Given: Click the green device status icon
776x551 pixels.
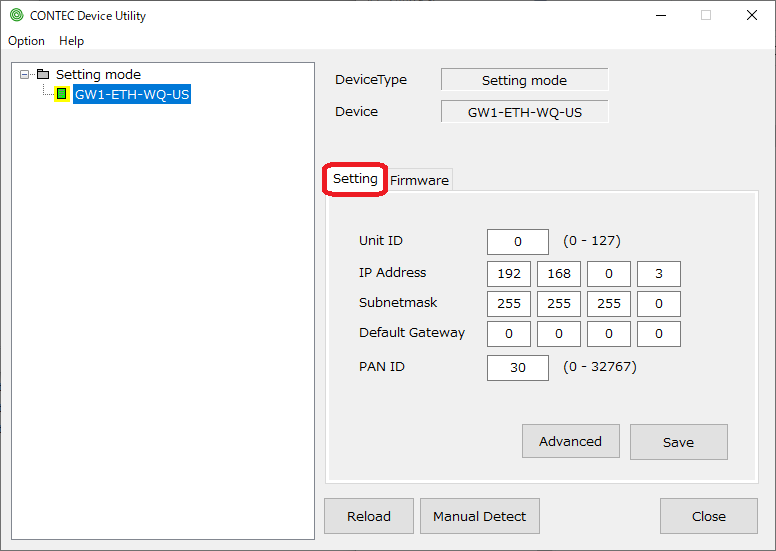Looking at the screenshot, I should pyautogui.click(x=61, y=94).
